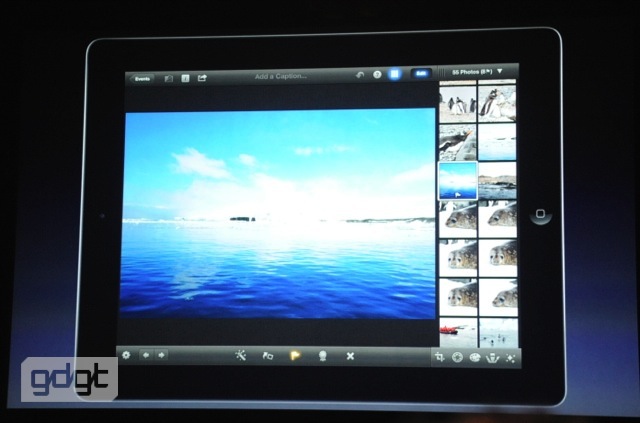Viewport: 640px width, 423px height.
Task: Open the share icon menu
Action: 203,77
